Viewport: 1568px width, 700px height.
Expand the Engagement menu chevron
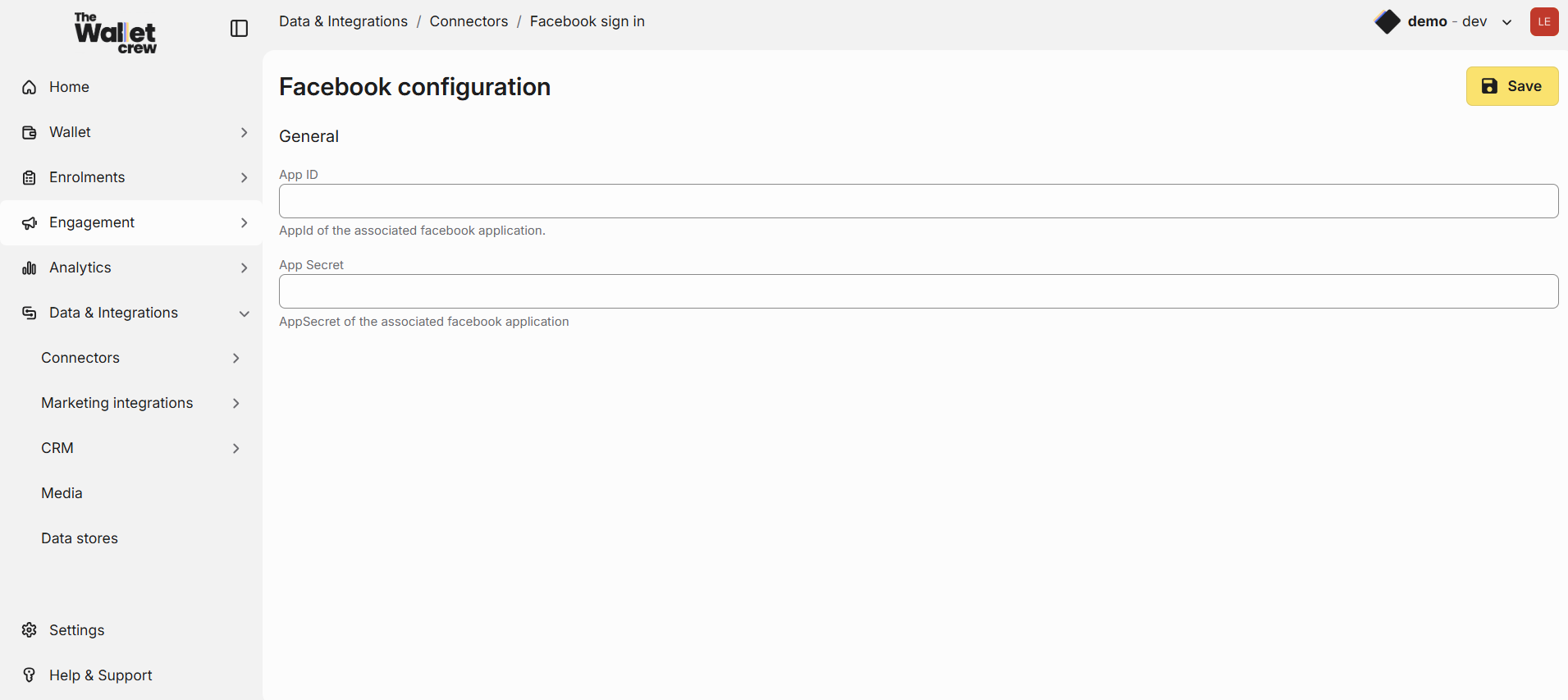(x=244, y=222)
